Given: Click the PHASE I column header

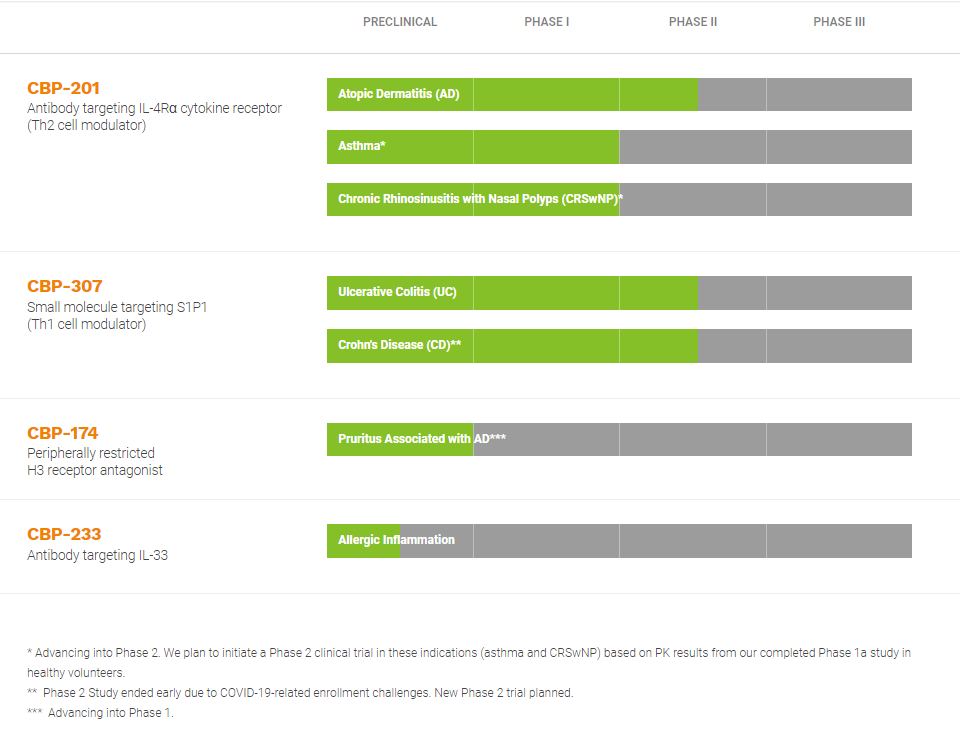Looking at the screenshot, I should pyautogui.click(x=547, y=22).
